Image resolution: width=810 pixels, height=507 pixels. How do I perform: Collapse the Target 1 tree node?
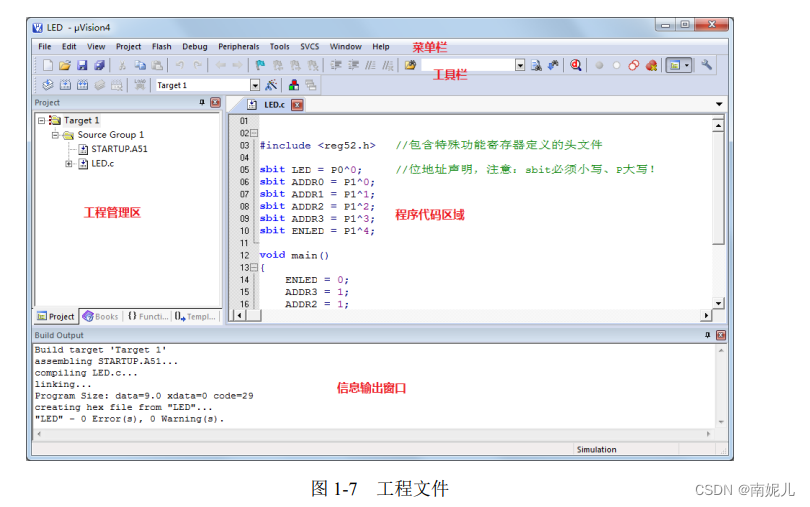(x=41, y=120)
